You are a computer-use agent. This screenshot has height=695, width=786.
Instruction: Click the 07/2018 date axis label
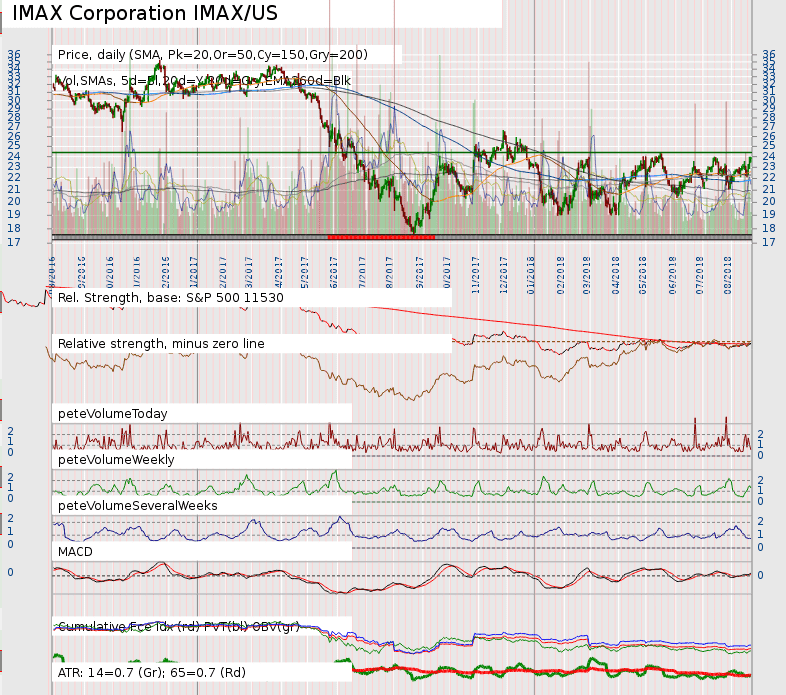click(x=700, y=275)
